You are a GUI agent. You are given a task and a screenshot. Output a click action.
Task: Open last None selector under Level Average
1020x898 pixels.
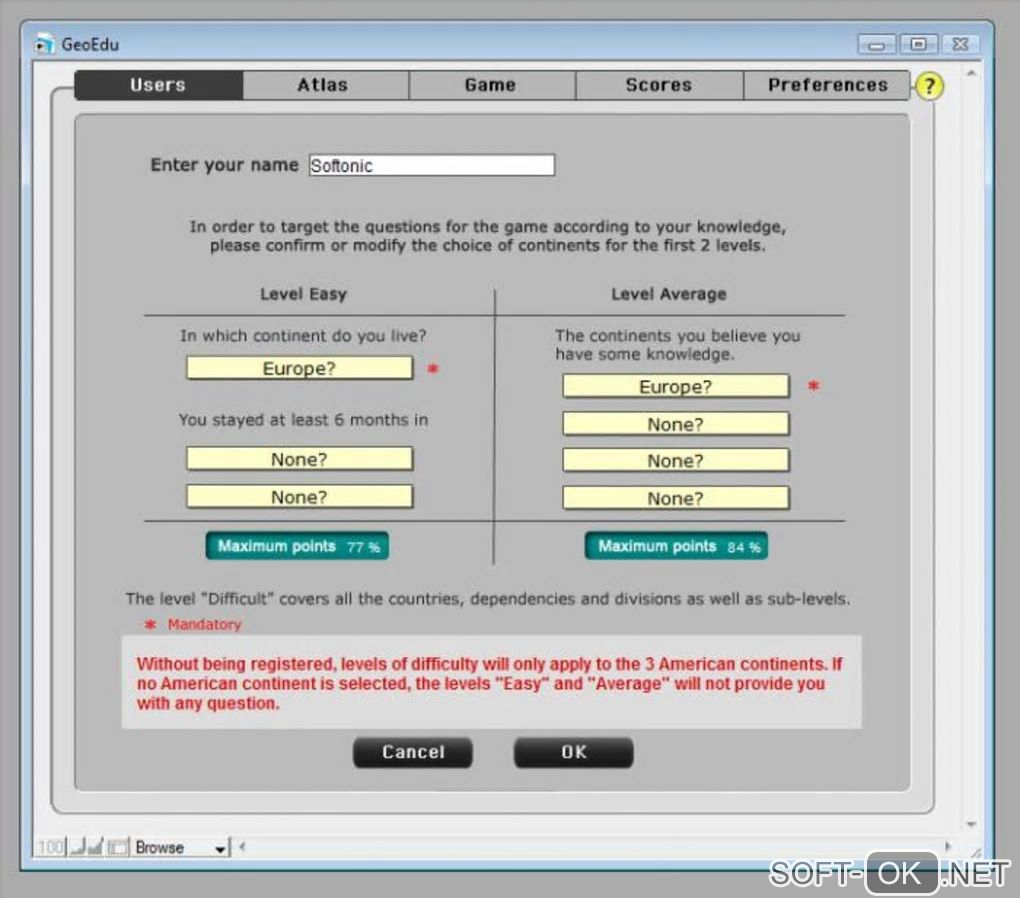pyautogui.click(x=675, y=498)
